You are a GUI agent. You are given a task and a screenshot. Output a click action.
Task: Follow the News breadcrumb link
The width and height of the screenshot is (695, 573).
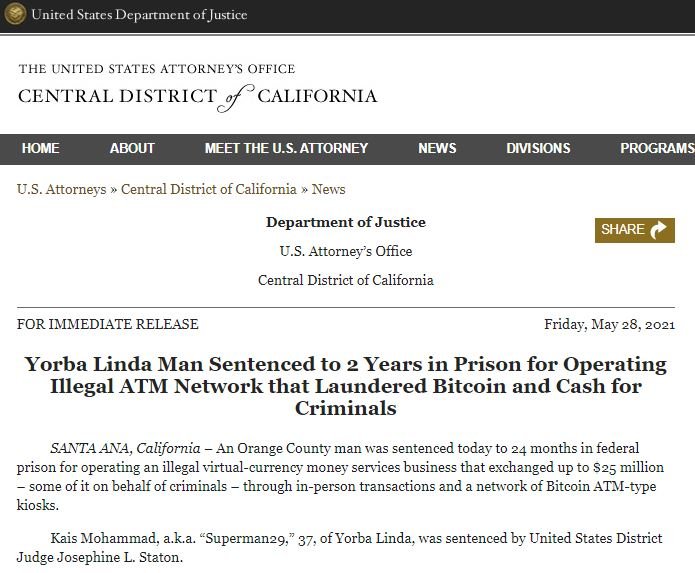click(x=328, y=189)
